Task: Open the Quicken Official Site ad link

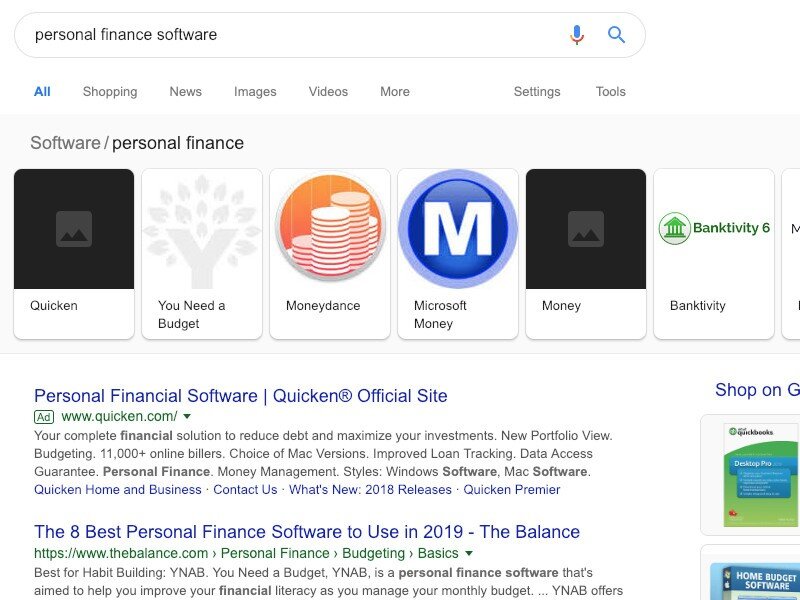Action: tap(241, 396)
